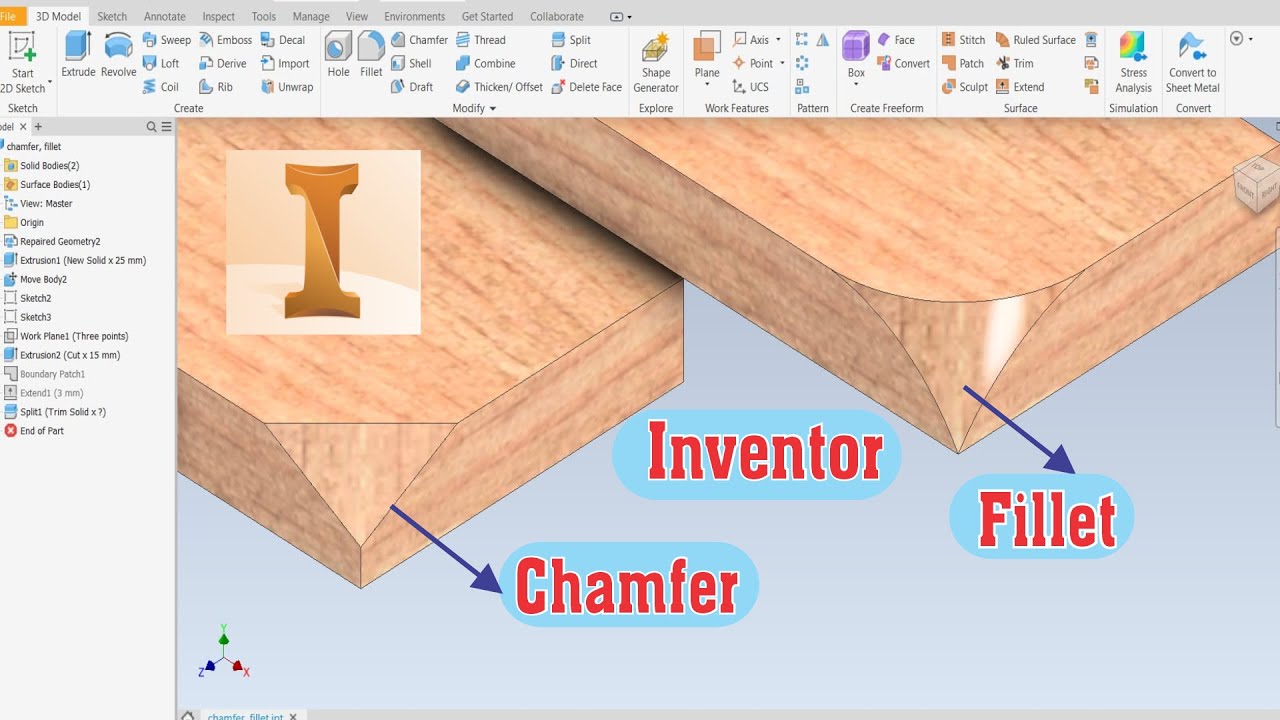This screenshot has height=720, width=1280.
Task: Click the Combine tool
Action: [x=485, y=63]
